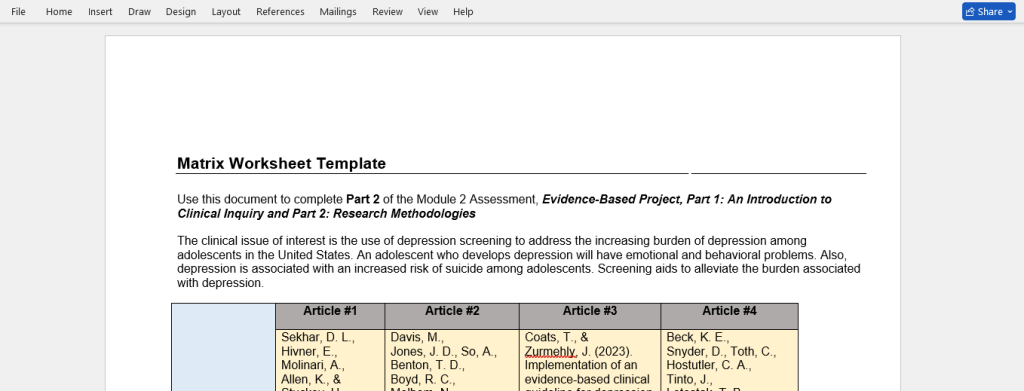Click the empty light-blue table cell
Viewport: 1024px width, 391px height.
(x=223, y=347)
